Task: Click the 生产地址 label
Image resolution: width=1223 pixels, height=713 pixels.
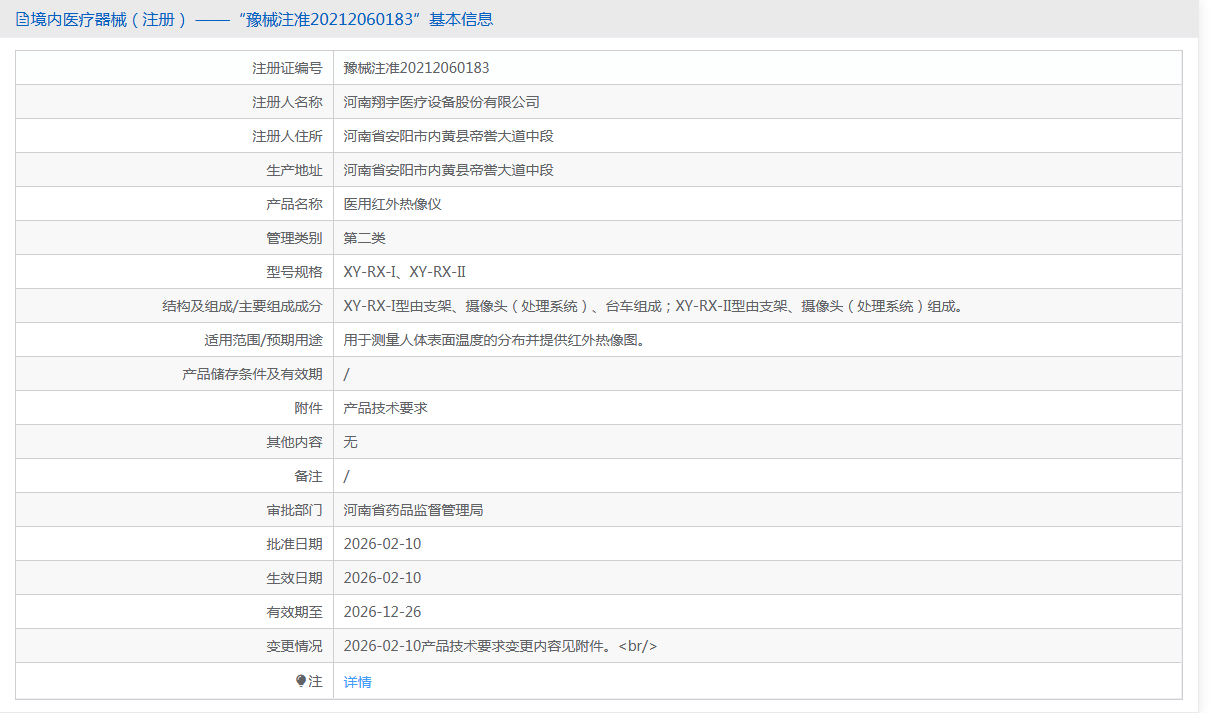Action: [294, 170]
